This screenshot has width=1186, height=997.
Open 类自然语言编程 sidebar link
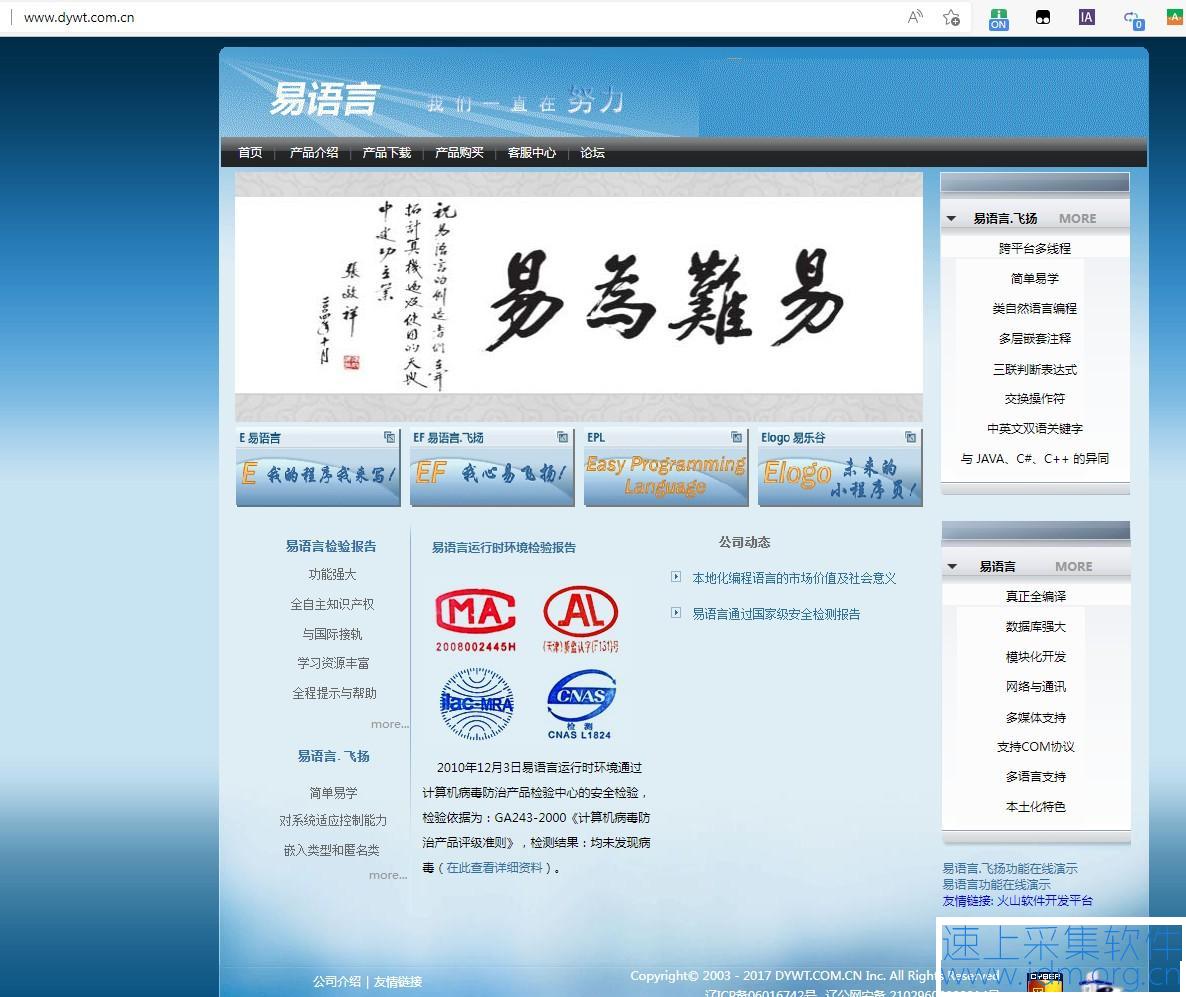[1035, 308]
